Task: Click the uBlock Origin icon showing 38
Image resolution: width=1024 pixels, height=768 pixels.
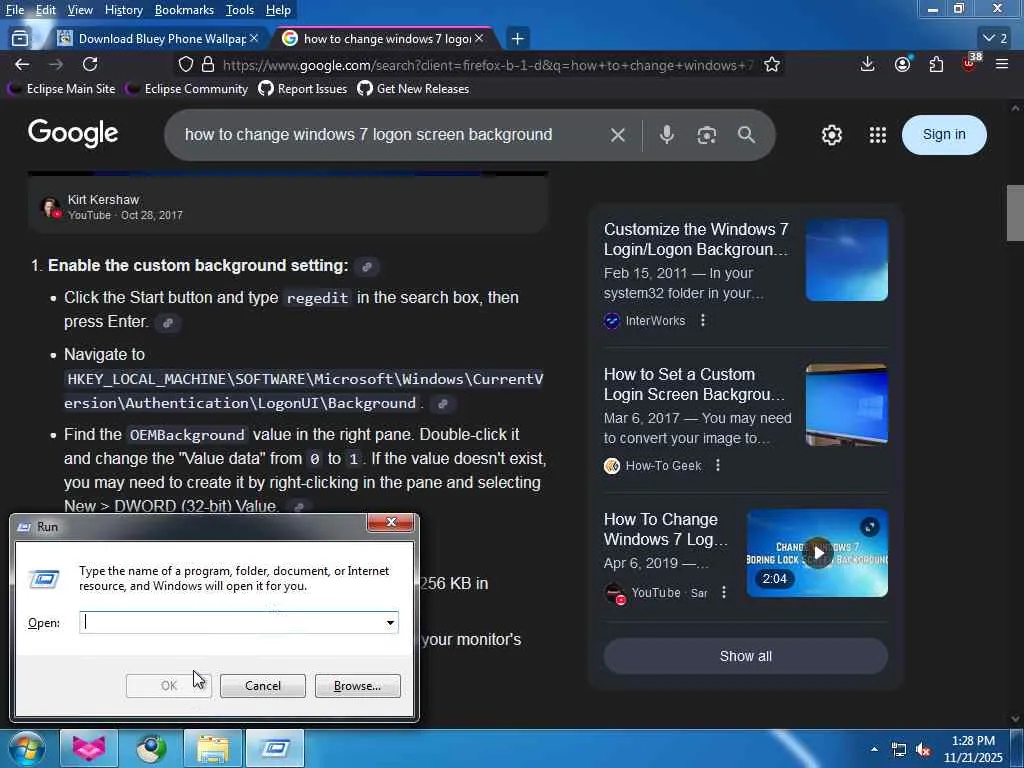Action: click(970, 64)
